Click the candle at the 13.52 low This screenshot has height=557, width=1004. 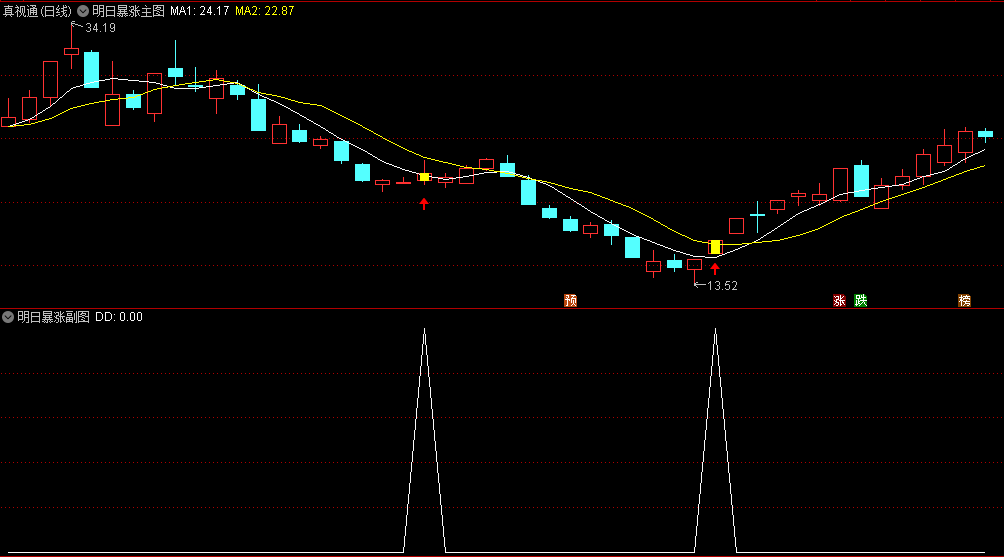(x=694, y=264)
